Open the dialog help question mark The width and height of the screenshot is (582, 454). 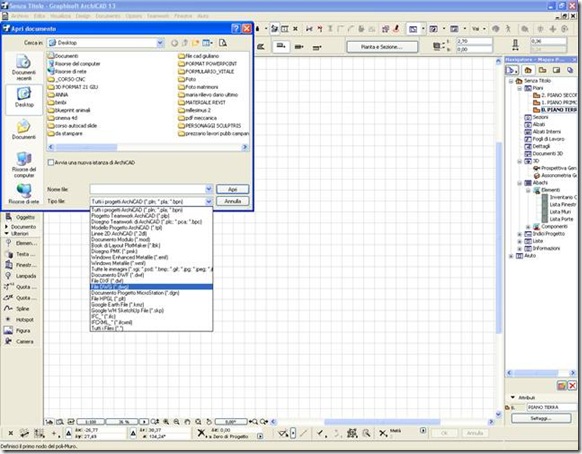pyautogui.click(x=235, y=29)
